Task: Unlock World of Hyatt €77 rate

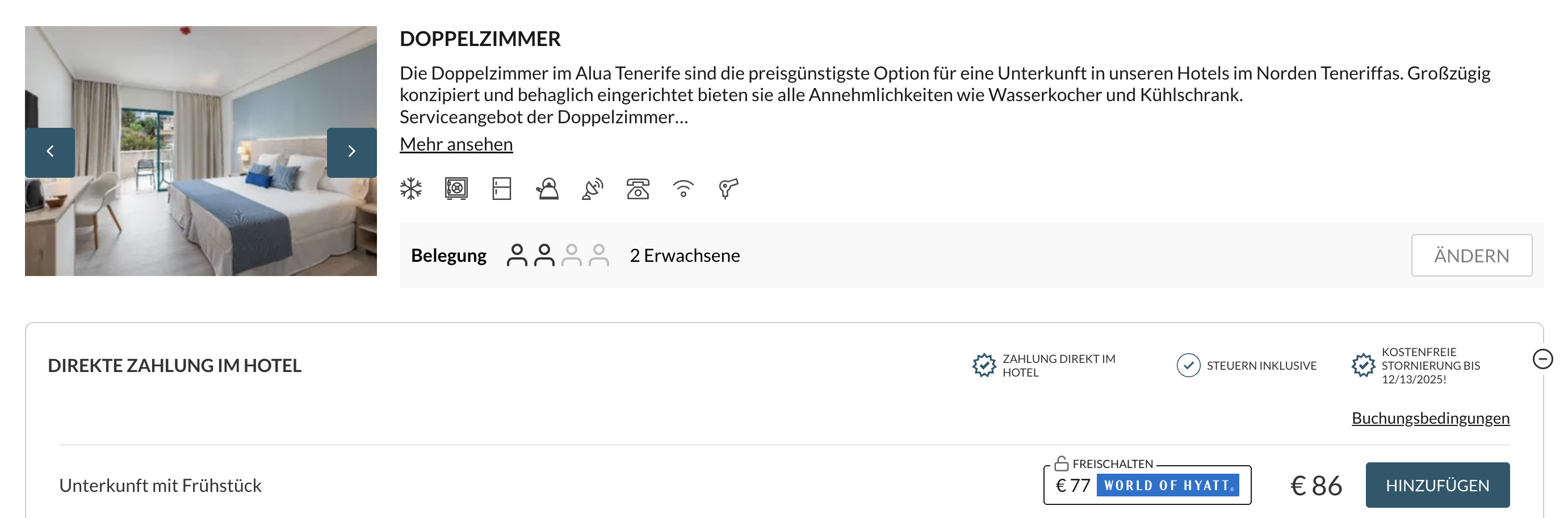Action: pyautogui.click(x=1147, y=485)
